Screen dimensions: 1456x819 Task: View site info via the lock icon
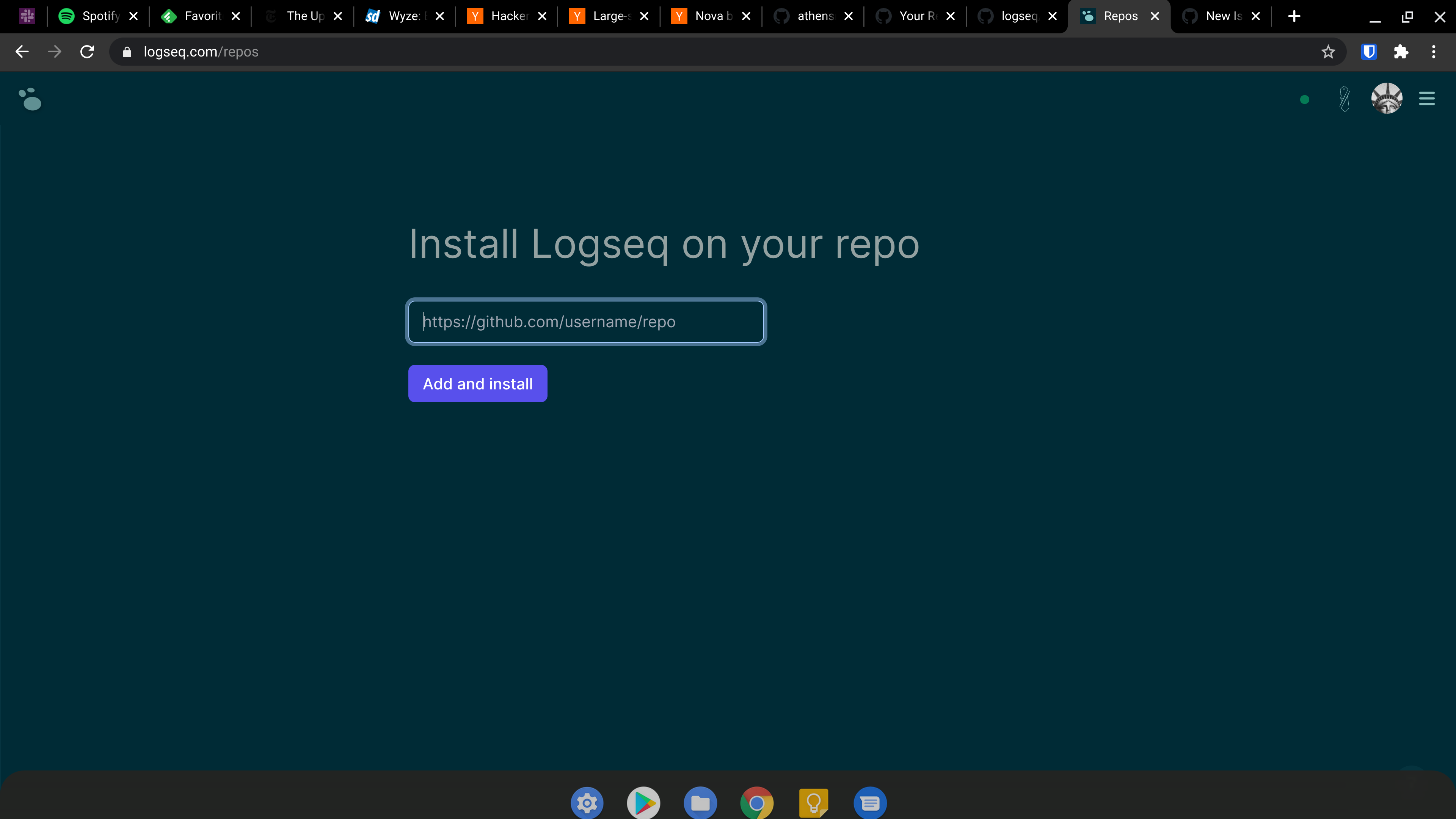pos(127,52)
